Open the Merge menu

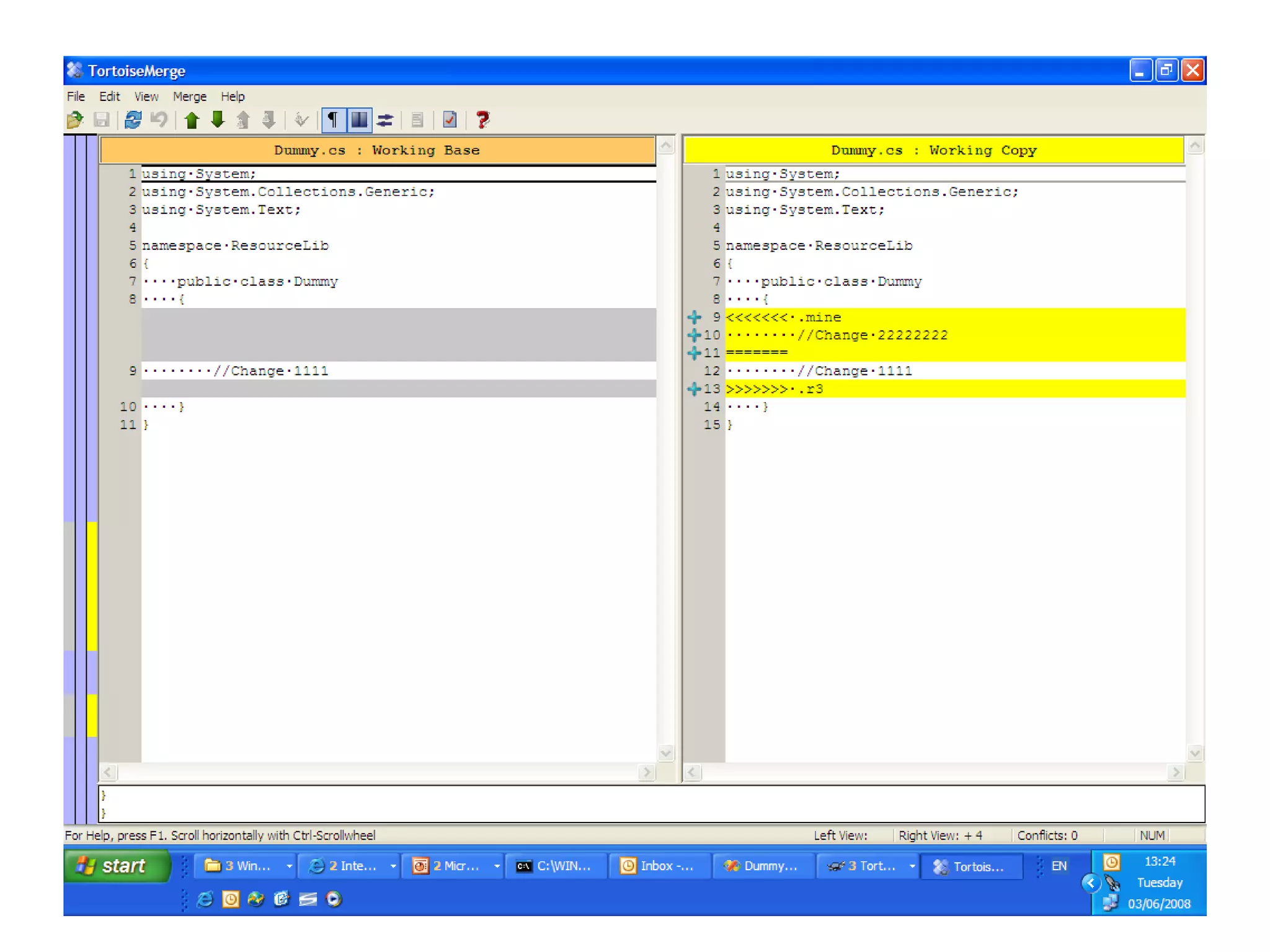(189, 97)
